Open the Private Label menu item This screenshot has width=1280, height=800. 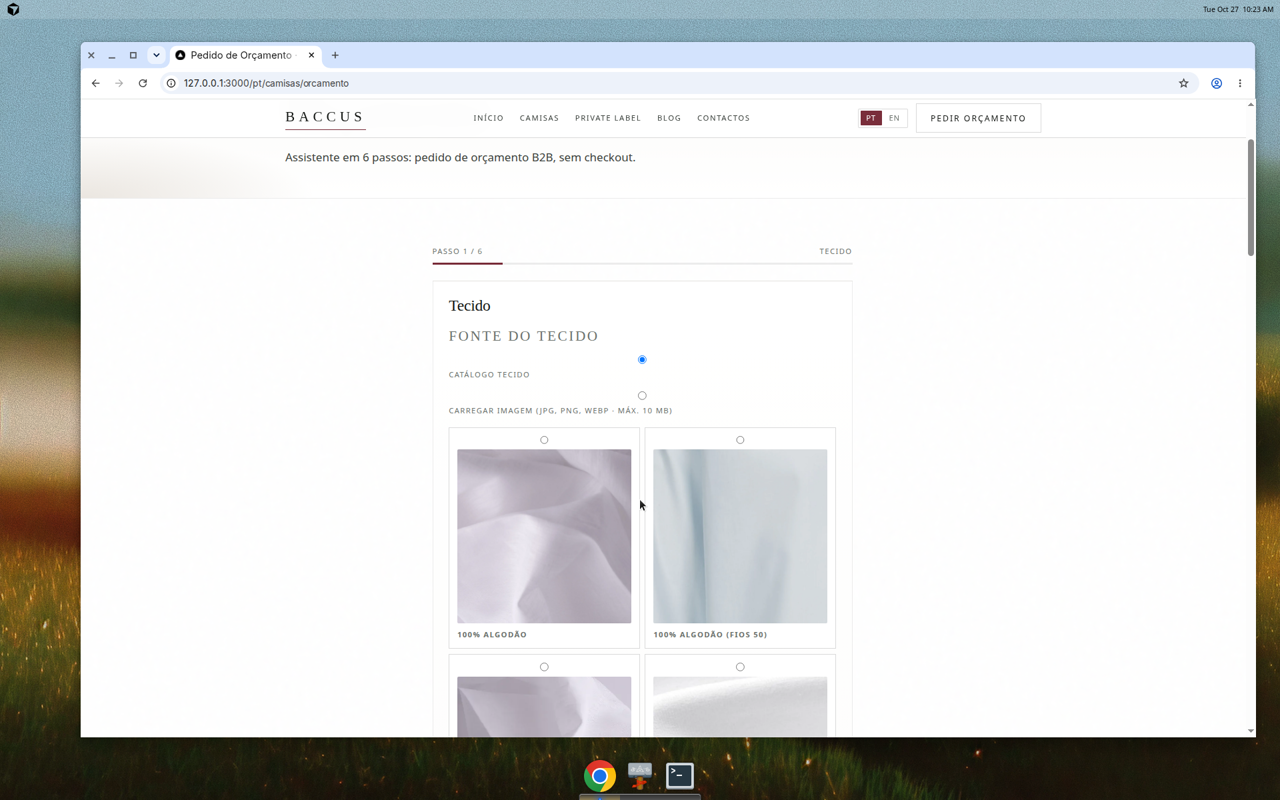pyautogui.click(x=608, y=118)
